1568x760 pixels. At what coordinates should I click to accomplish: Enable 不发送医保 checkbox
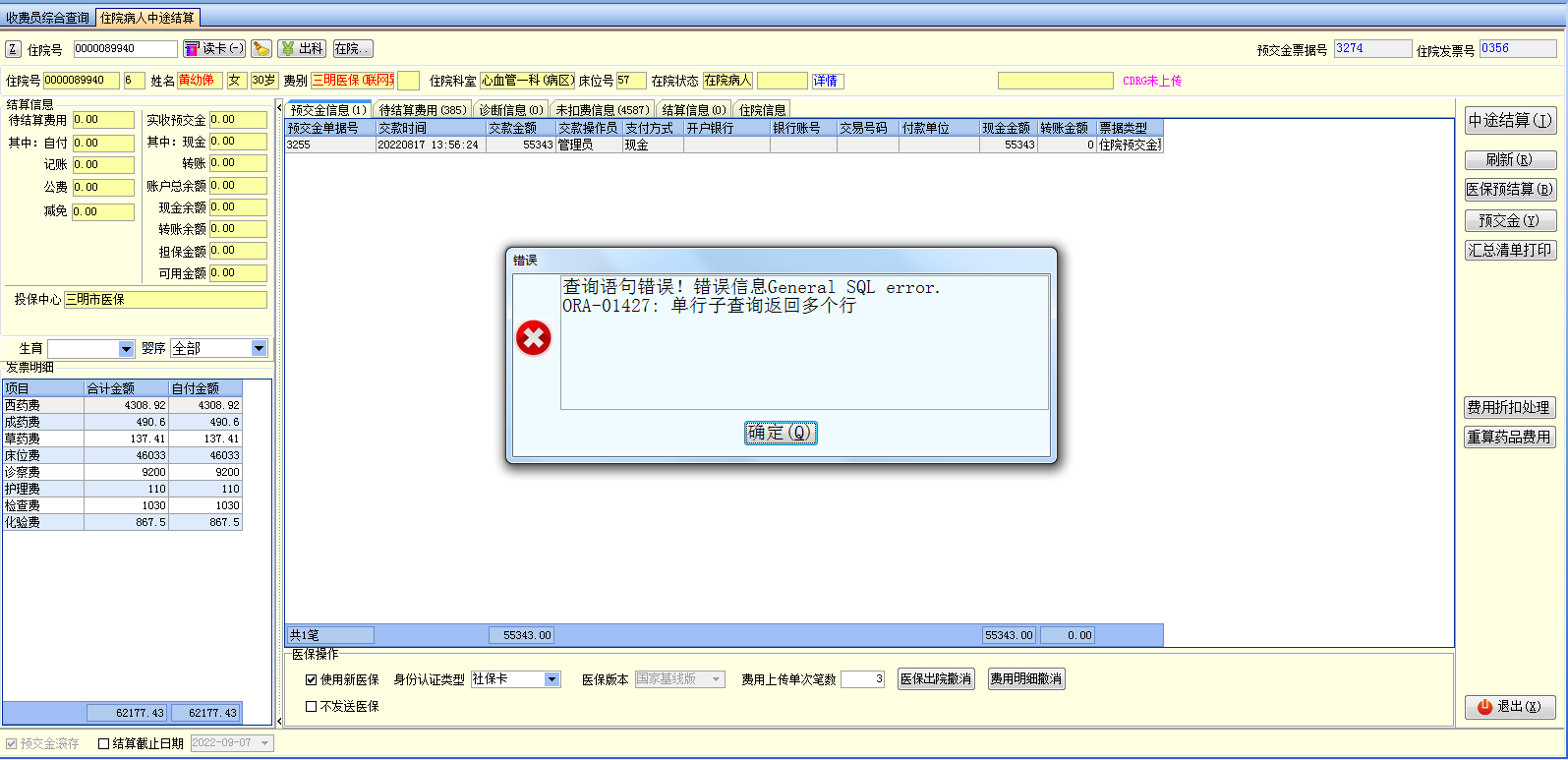point(311,707)
